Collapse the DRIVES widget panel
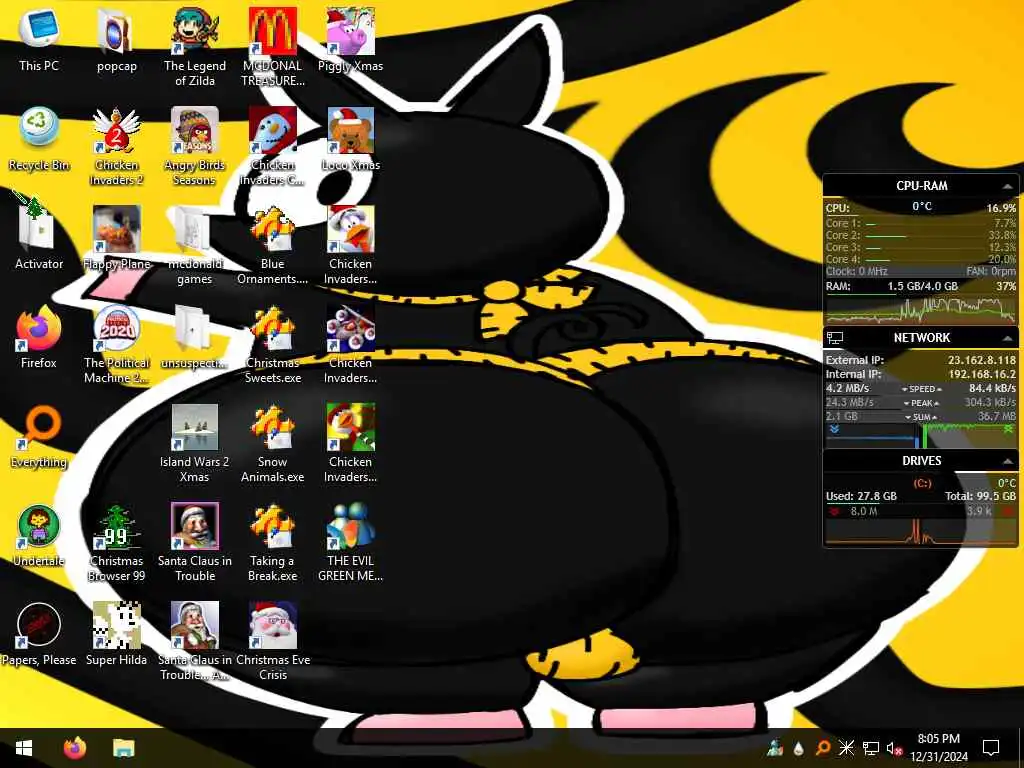The image size is (1024, 768). coord(1008,461)
